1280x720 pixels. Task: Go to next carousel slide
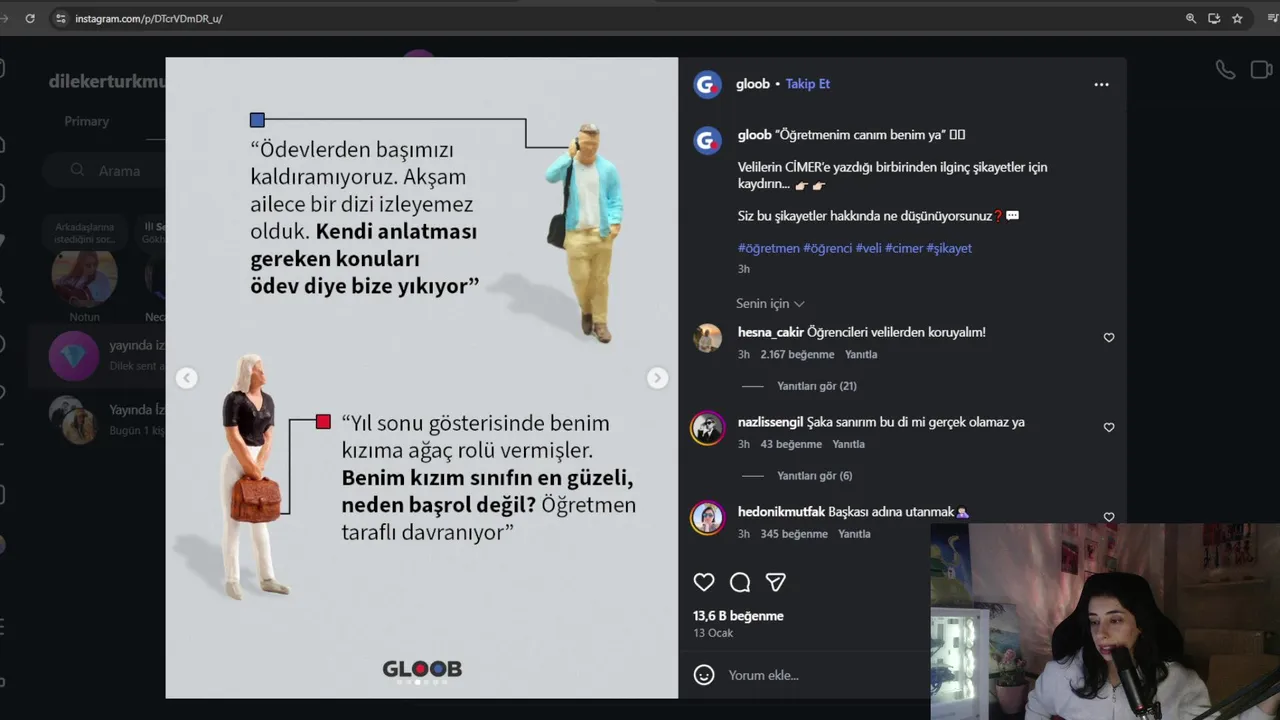pyautogui.click(x=657, y=378)
